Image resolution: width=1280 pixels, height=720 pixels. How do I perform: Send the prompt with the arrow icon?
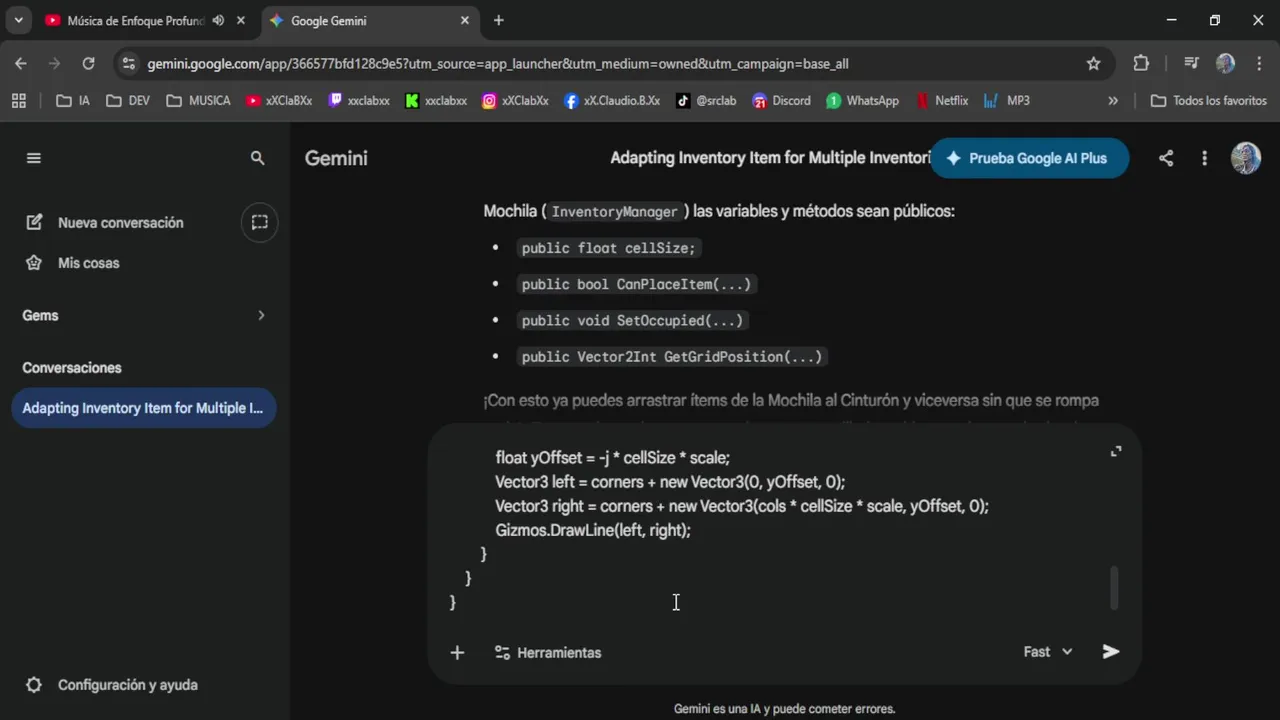tap(1110, 652)
